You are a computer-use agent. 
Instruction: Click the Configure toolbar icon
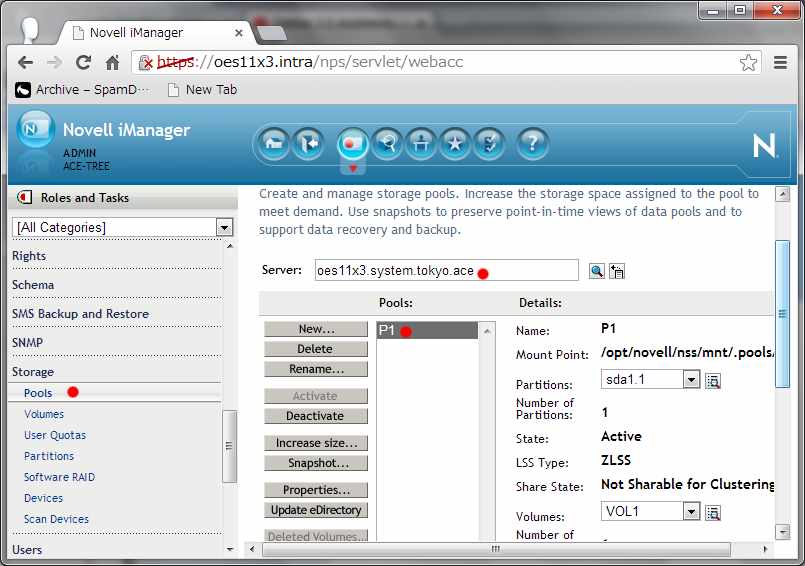point(421,143)
